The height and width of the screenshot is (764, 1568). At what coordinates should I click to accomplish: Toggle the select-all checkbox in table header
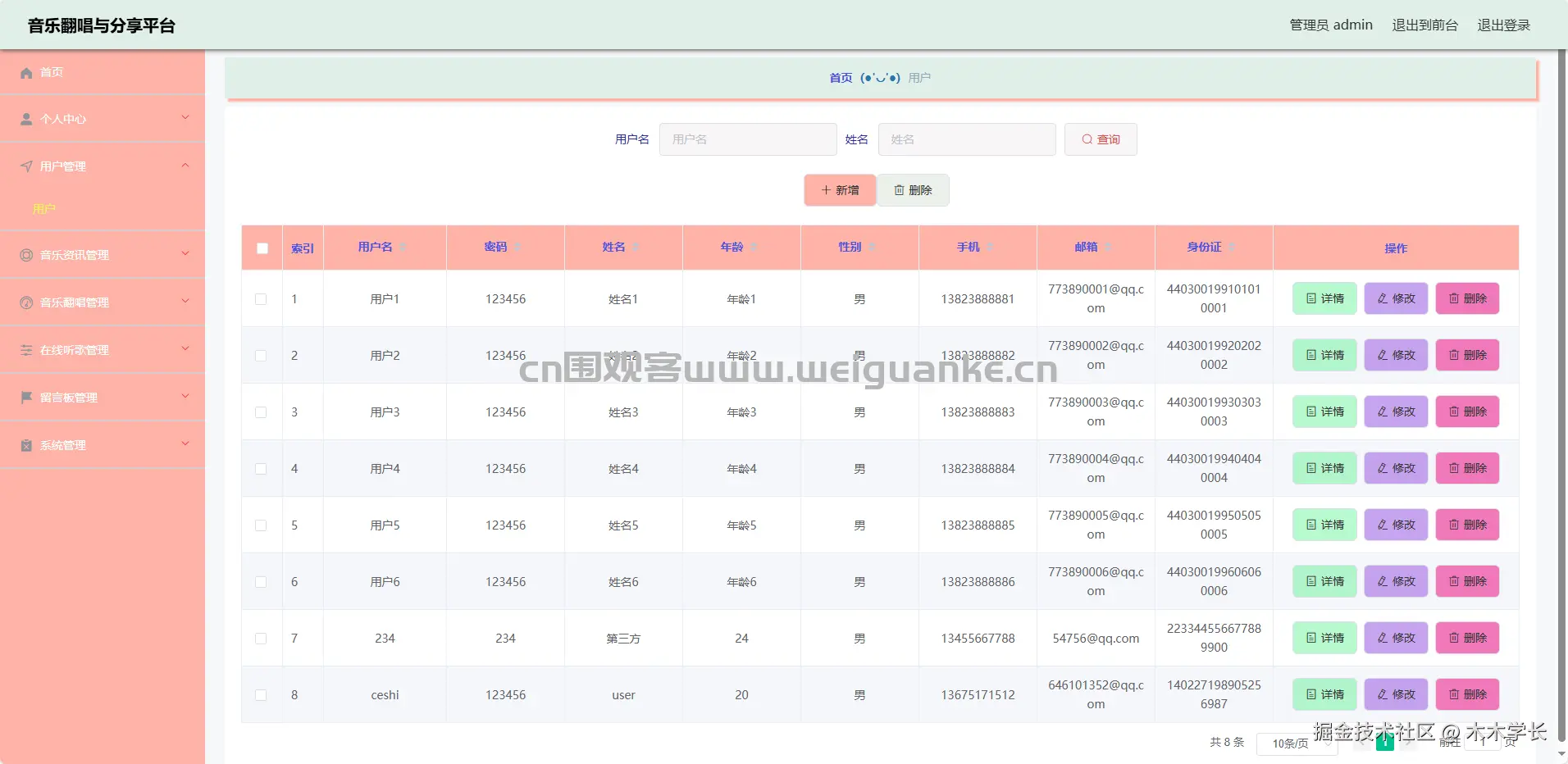click(262, 248)
